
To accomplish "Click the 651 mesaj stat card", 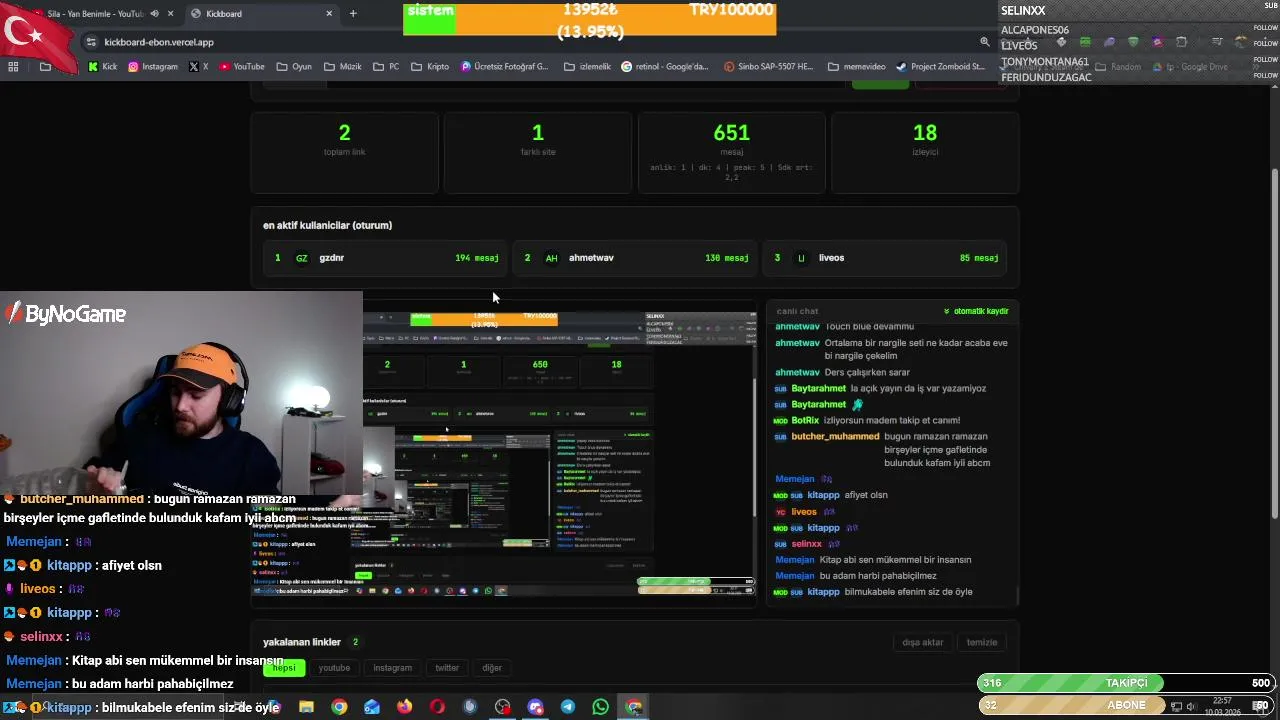I will click(731, 152).
